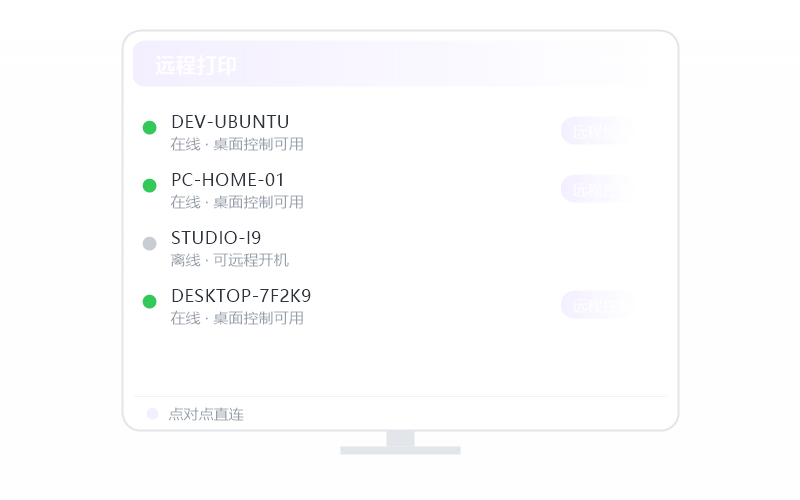
Task: Click the 远程打印 header title
Action: click(196, 65)
